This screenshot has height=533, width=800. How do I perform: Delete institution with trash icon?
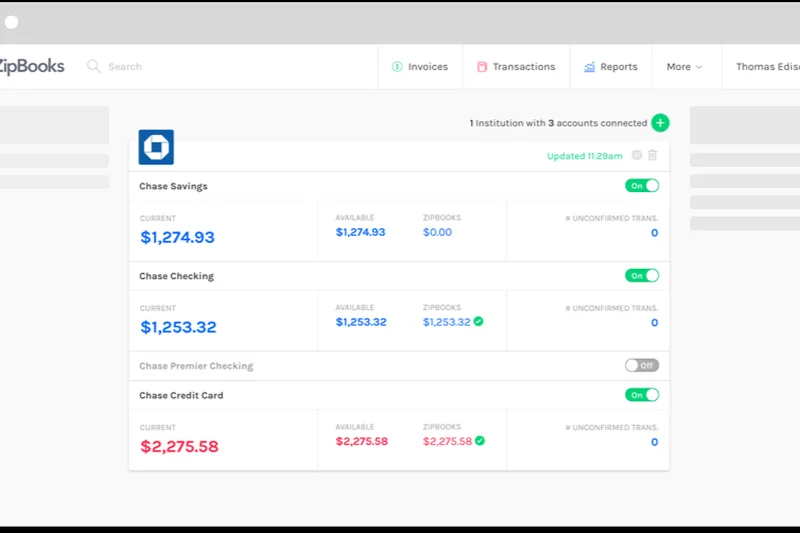[x=653, y=155]
